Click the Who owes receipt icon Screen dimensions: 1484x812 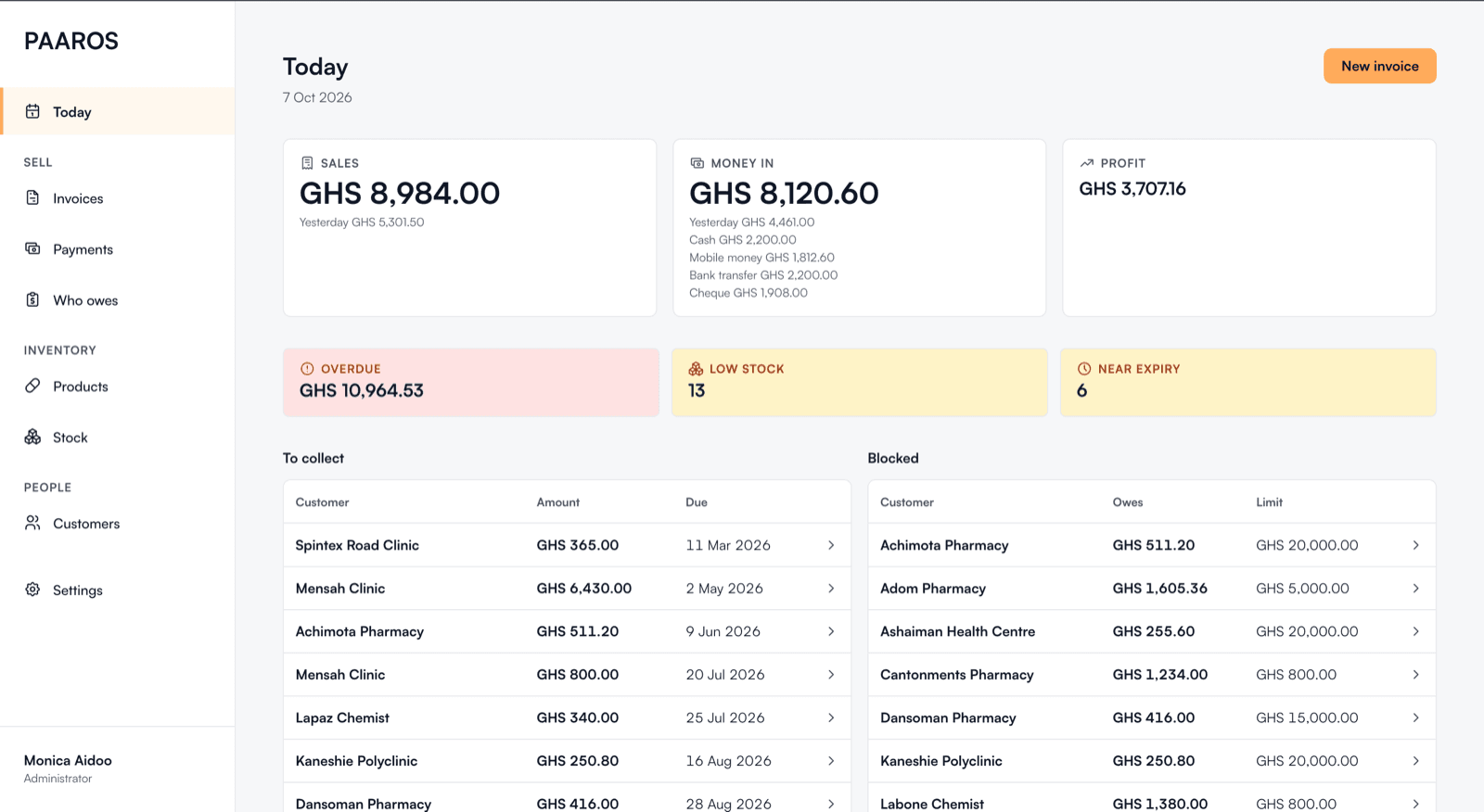(x=32, y=299)
